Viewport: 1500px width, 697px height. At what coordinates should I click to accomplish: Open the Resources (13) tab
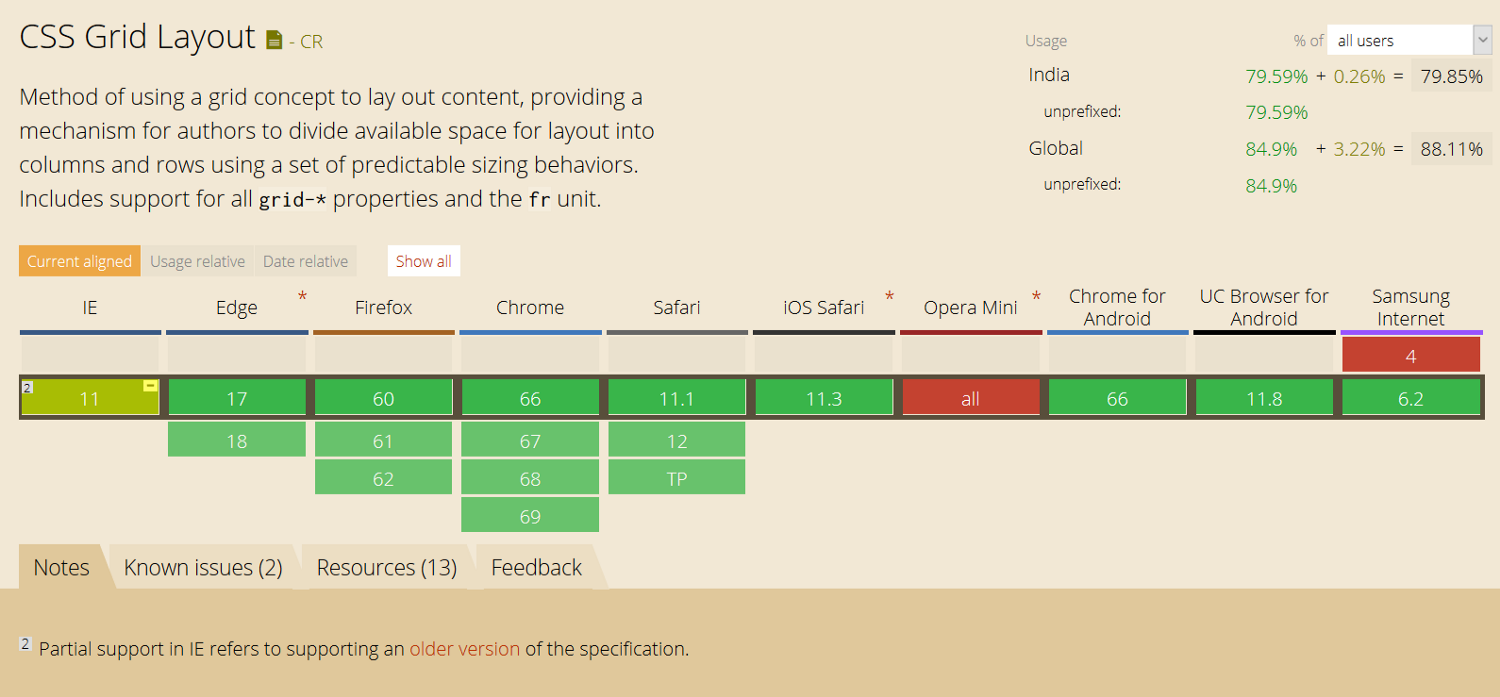tap(387, 567)
